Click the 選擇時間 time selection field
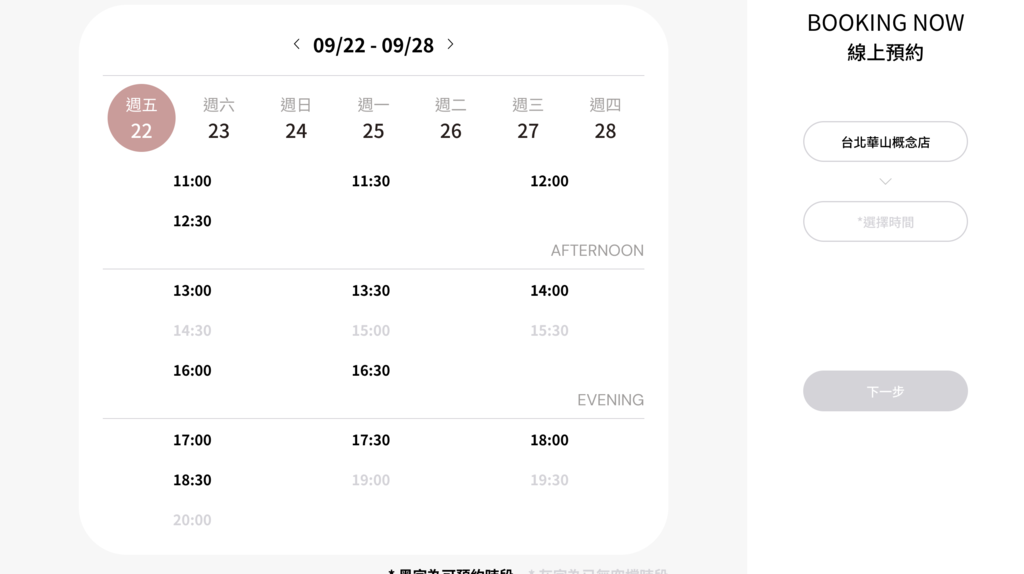 click(885, 222)
